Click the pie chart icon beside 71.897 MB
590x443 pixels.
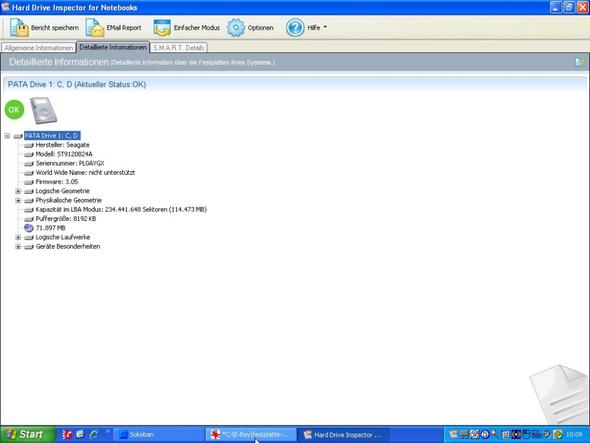pyautogui.click(x=29, y=228)
